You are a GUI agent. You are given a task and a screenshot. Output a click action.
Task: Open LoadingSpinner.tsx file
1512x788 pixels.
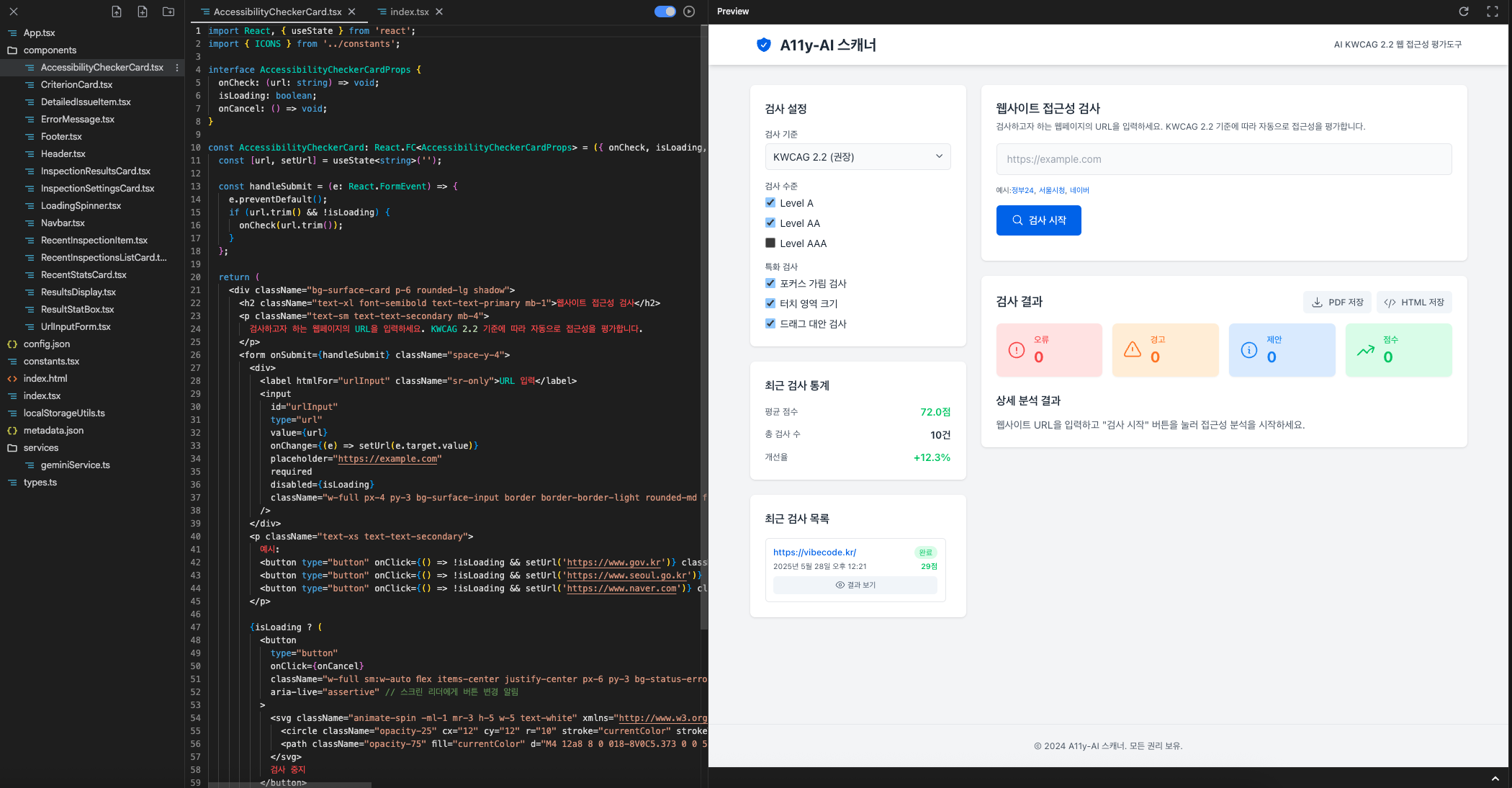tap(92, 206)
